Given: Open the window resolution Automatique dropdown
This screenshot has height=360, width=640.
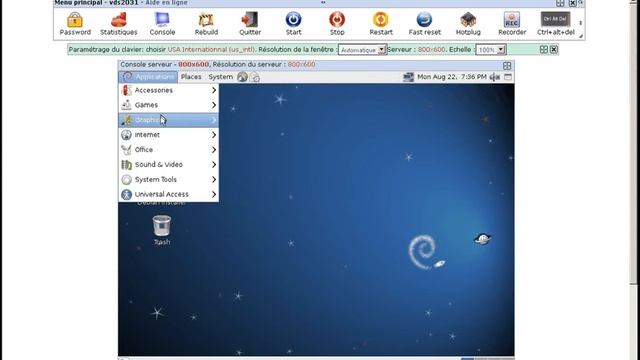Looking at the screenshot, I should pos(362,50).
